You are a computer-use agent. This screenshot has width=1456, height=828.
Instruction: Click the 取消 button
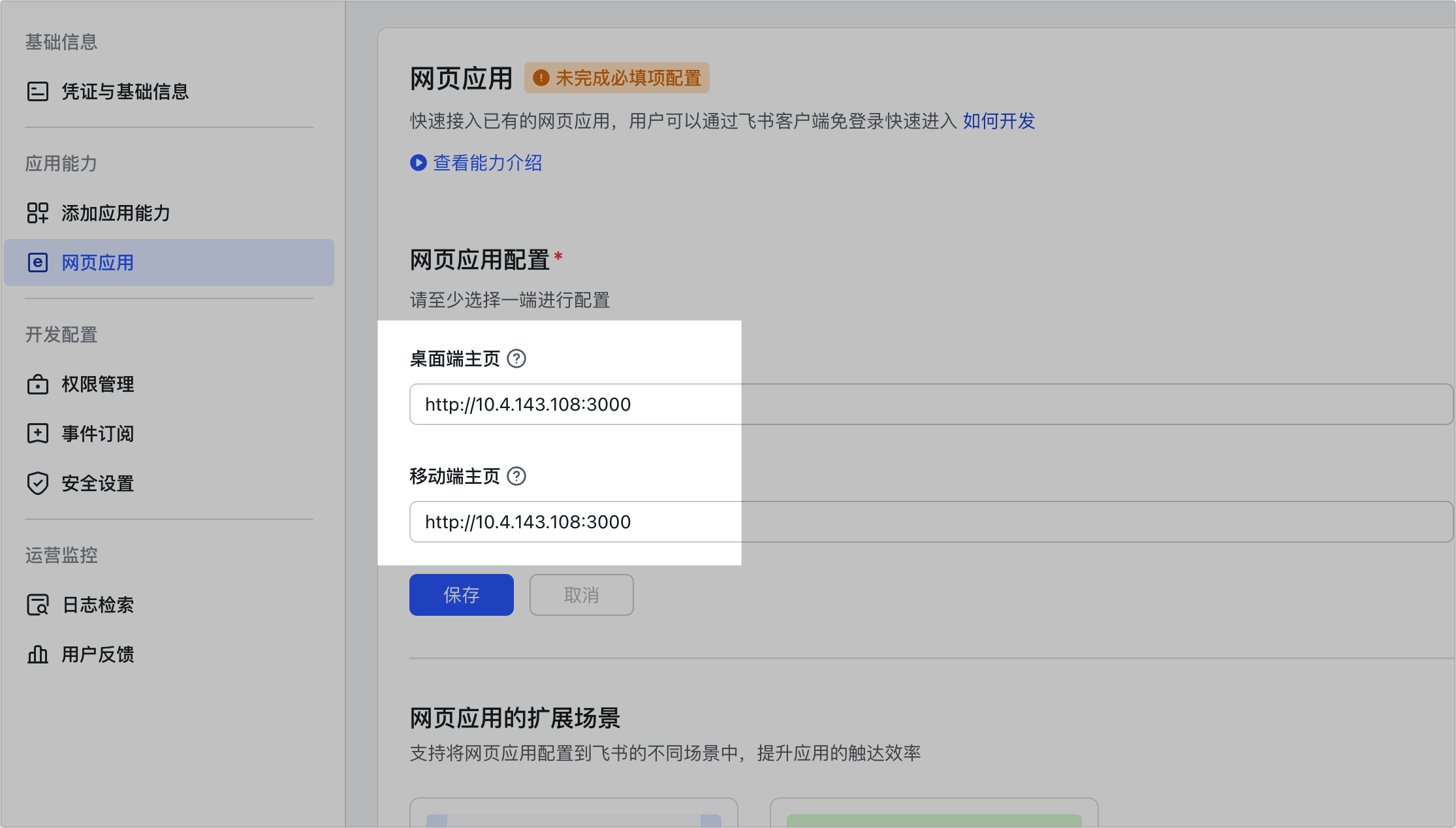tap(581, 595)
